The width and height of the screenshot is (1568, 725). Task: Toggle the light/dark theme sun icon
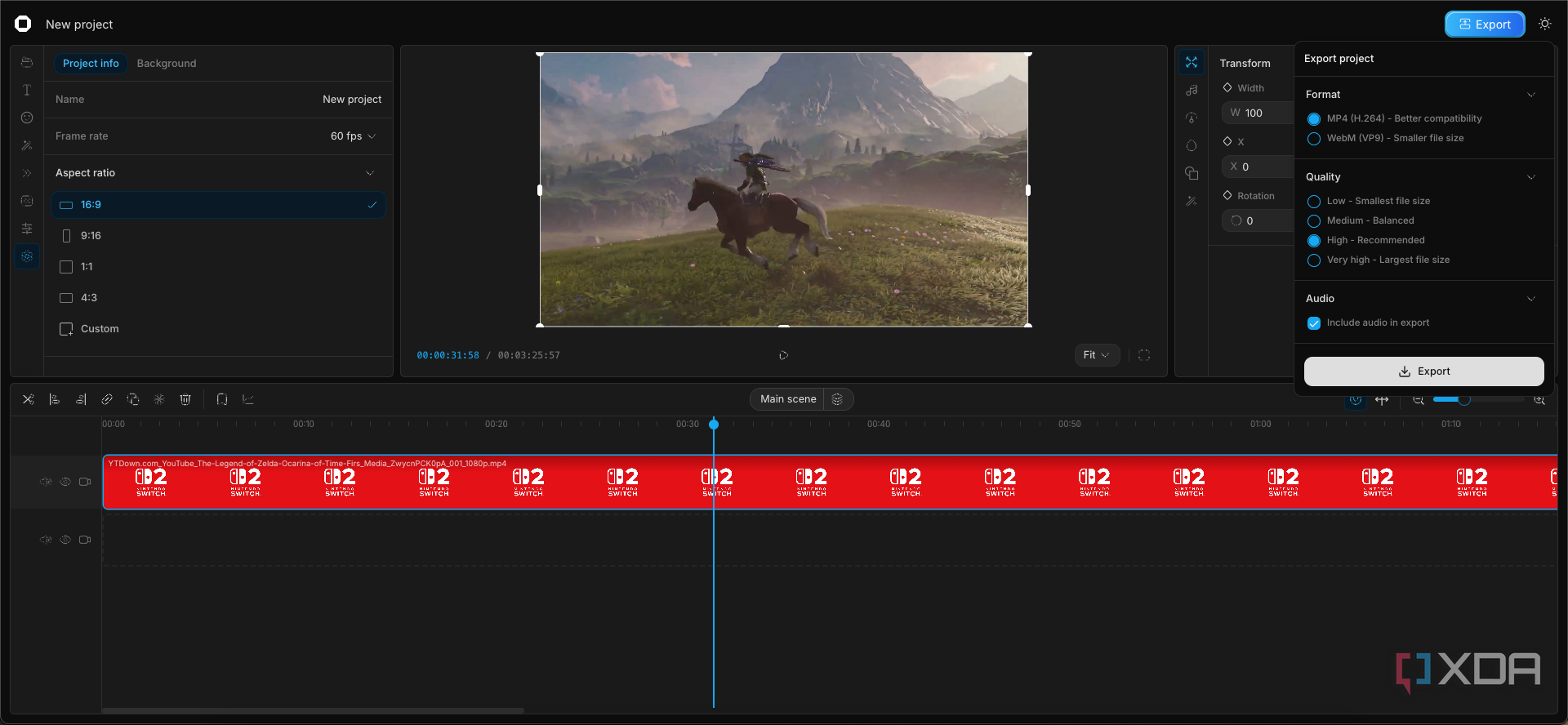[1545, 24]
